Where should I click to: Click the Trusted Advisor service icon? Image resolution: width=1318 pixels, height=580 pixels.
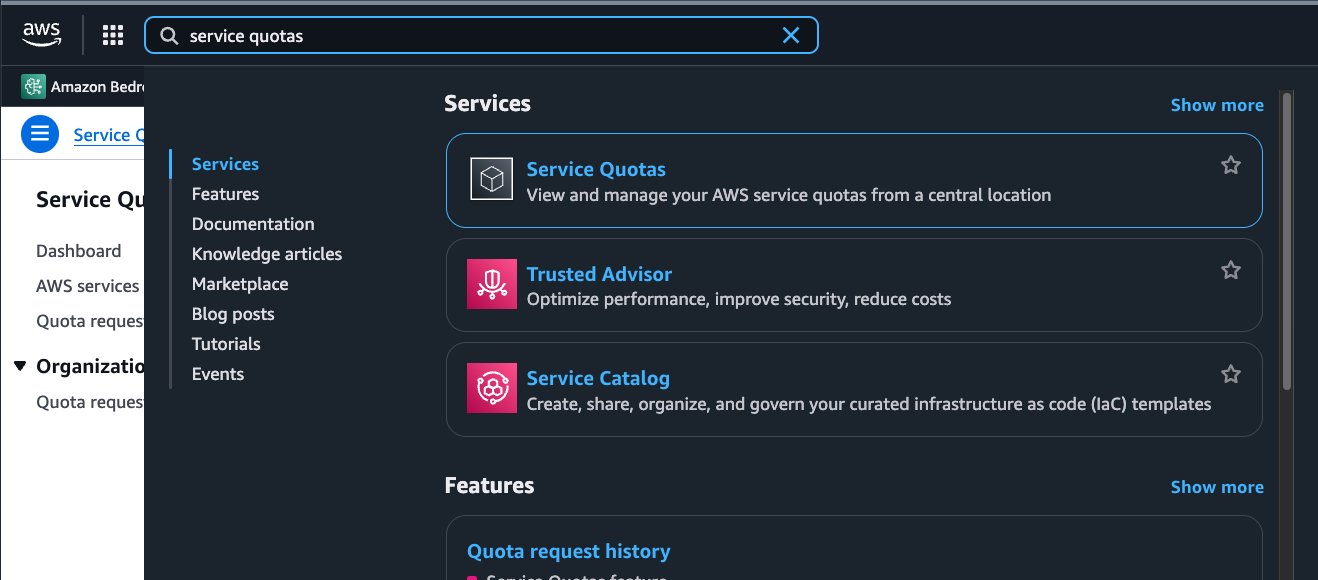click(491, 284)
